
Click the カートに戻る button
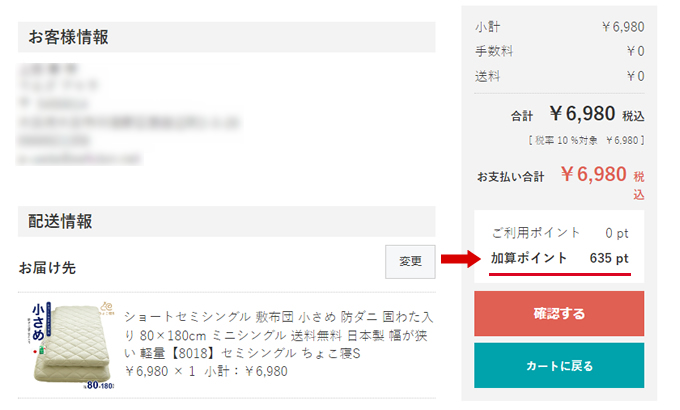559,365
